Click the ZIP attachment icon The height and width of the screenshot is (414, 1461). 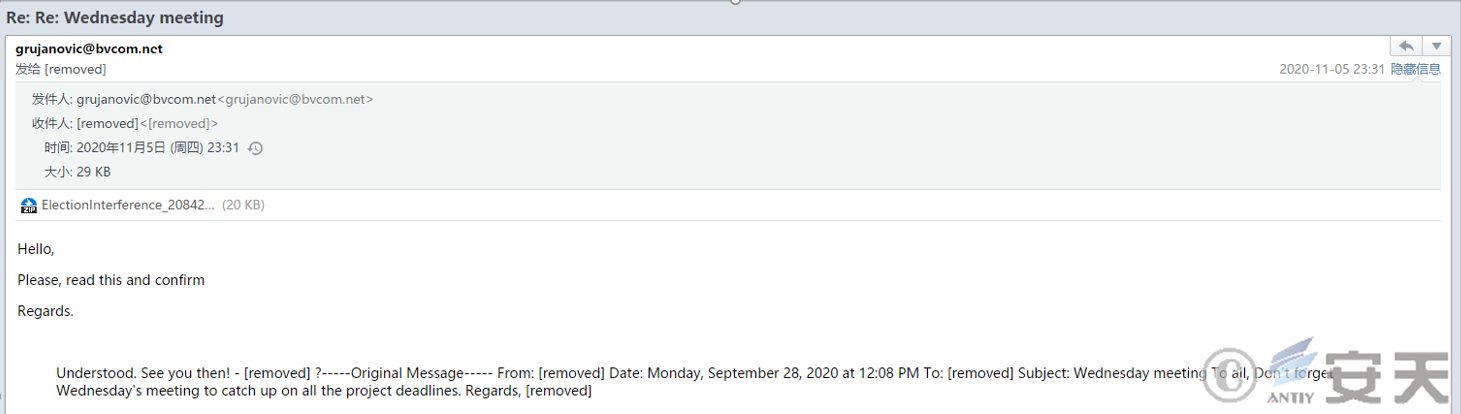pos(29,205)
